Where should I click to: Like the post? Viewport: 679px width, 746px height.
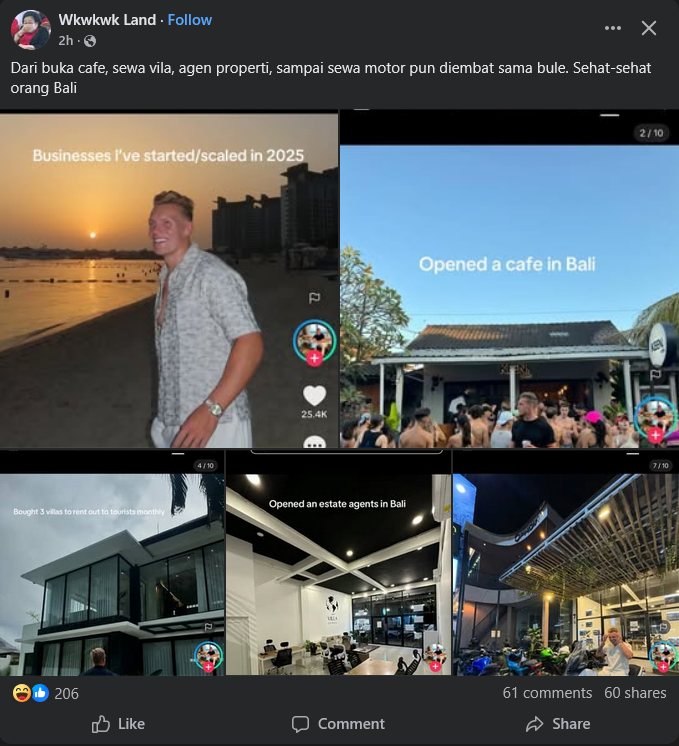[x=118, y=724]
